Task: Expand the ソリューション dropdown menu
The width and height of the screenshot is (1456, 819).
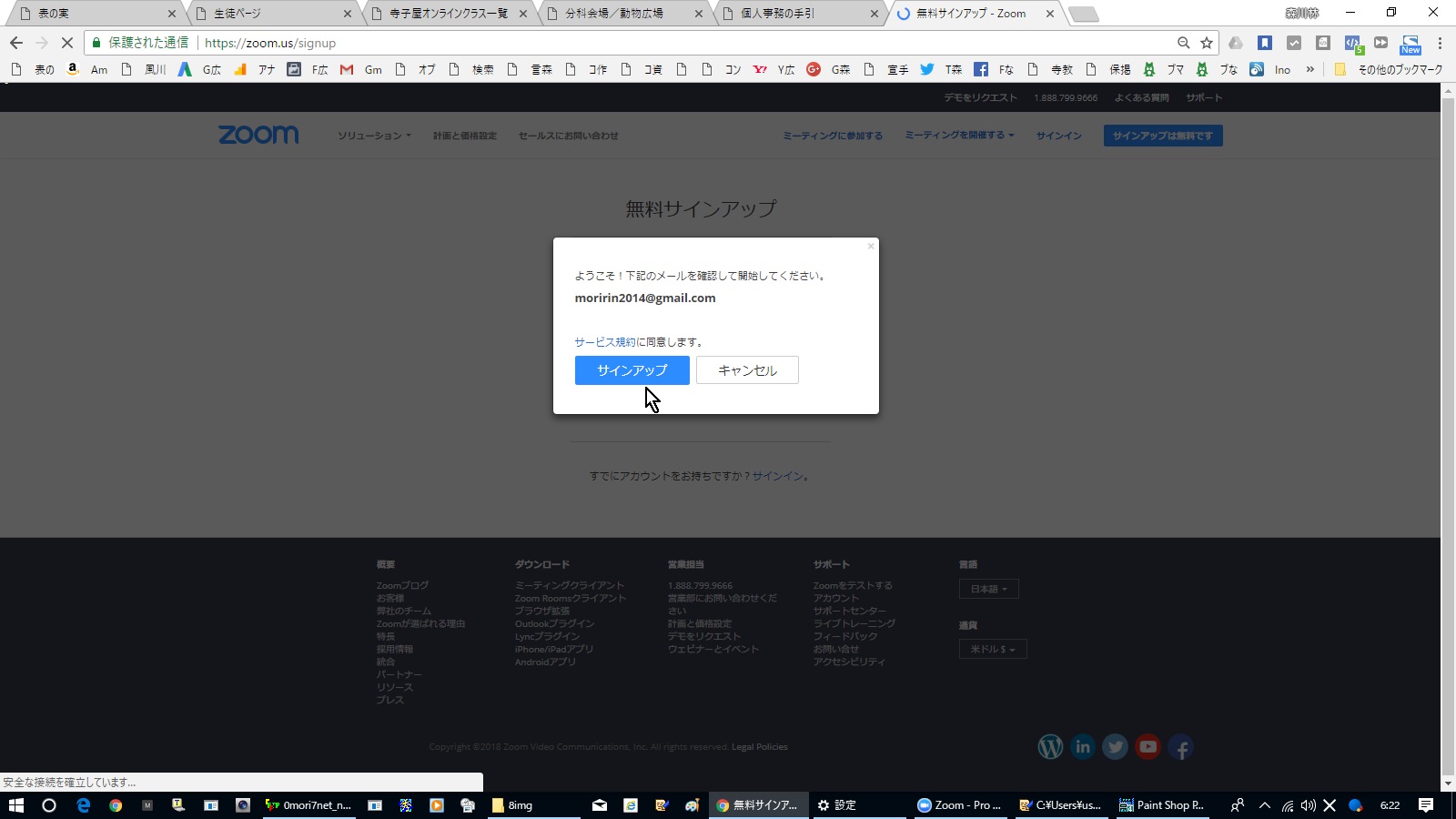Action: [374, 136]
